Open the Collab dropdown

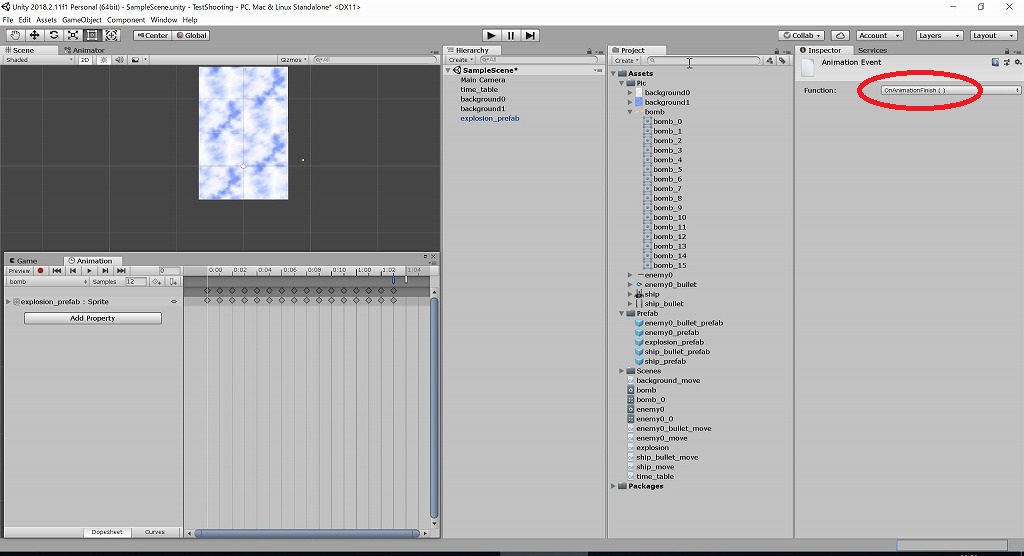tap(802, 35)
